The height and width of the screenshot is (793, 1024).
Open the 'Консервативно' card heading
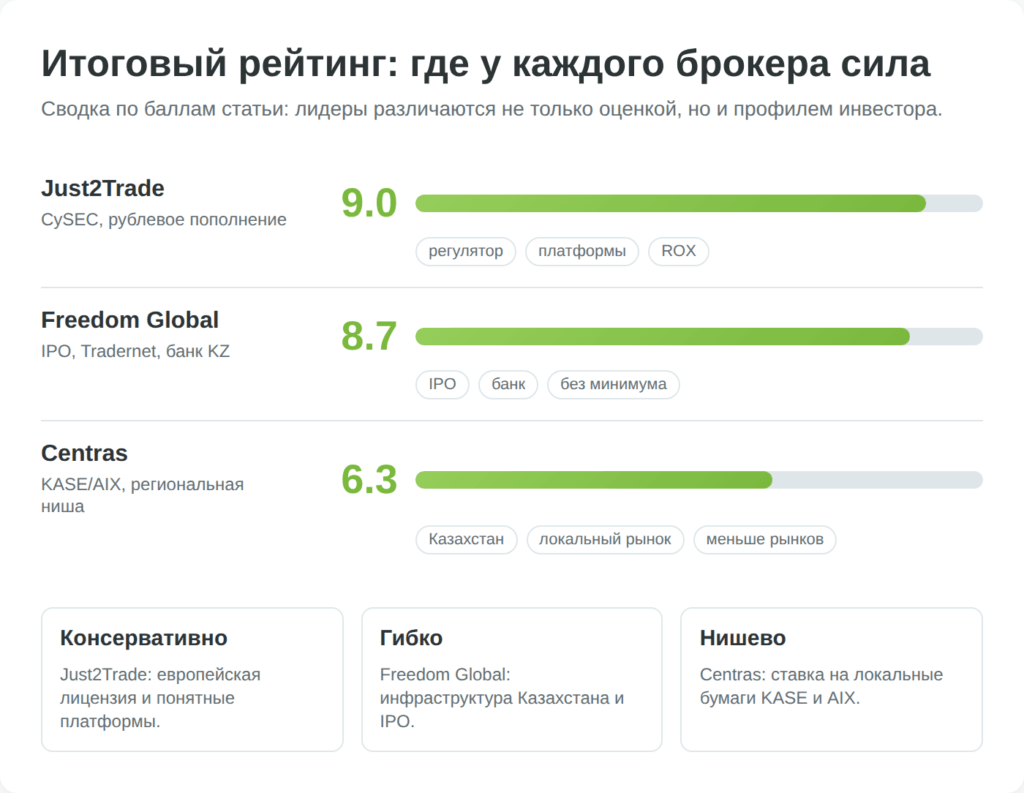click(144, 638)
